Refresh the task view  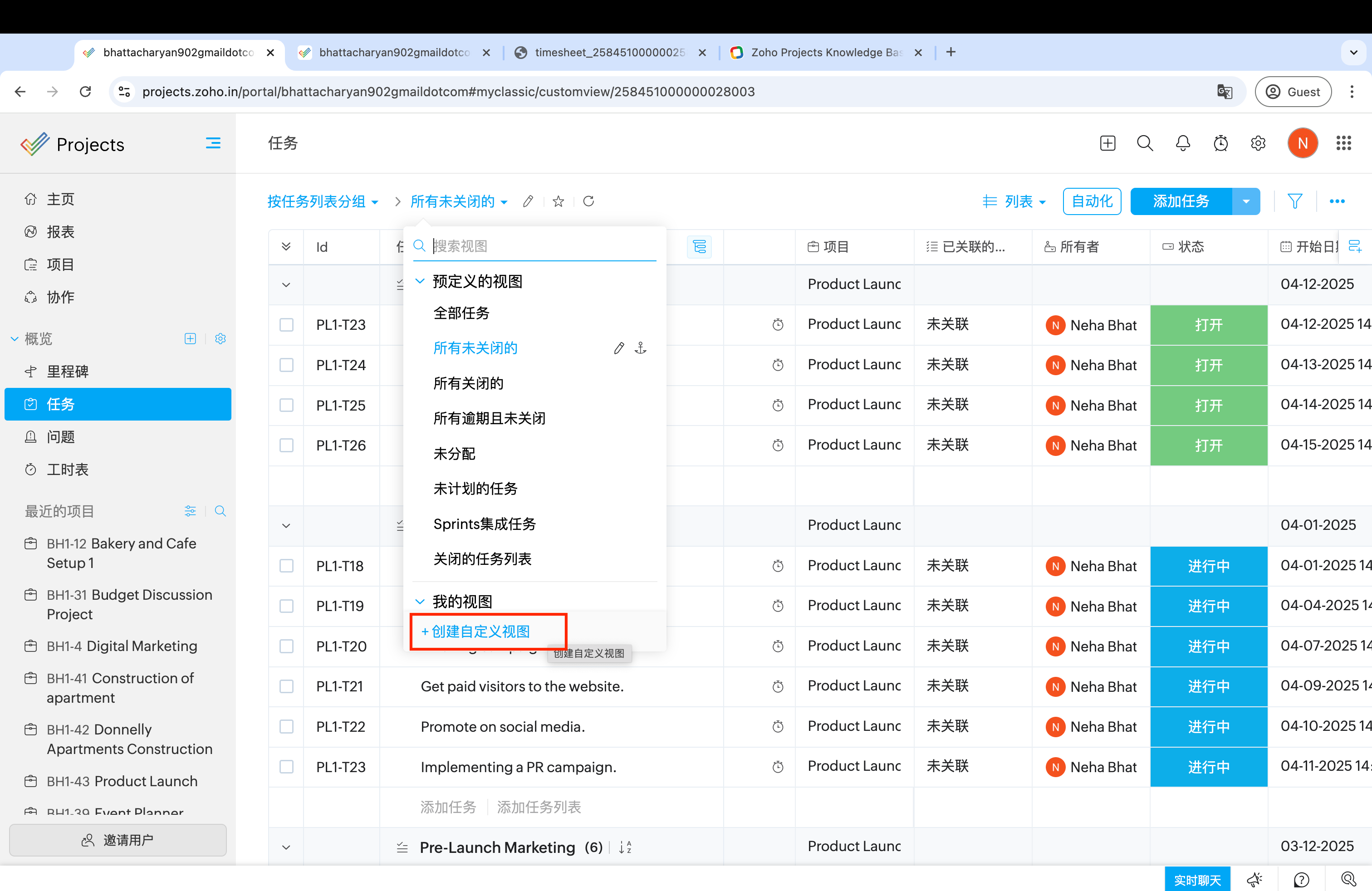pos(588,201)
